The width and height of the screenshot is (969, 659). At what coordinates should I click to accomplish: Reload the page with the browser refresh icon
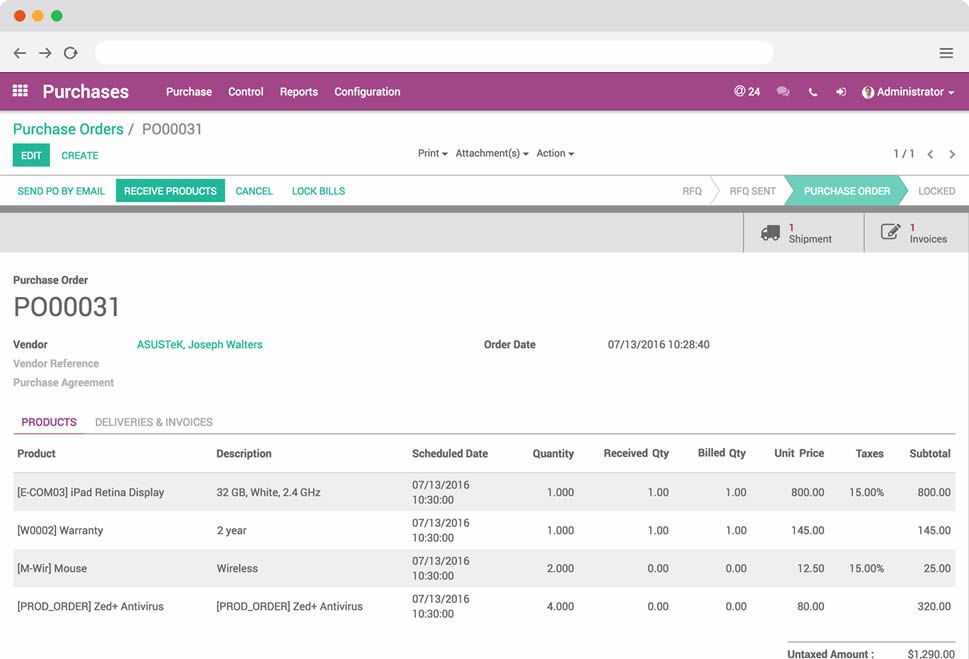[x=70, y=52]
